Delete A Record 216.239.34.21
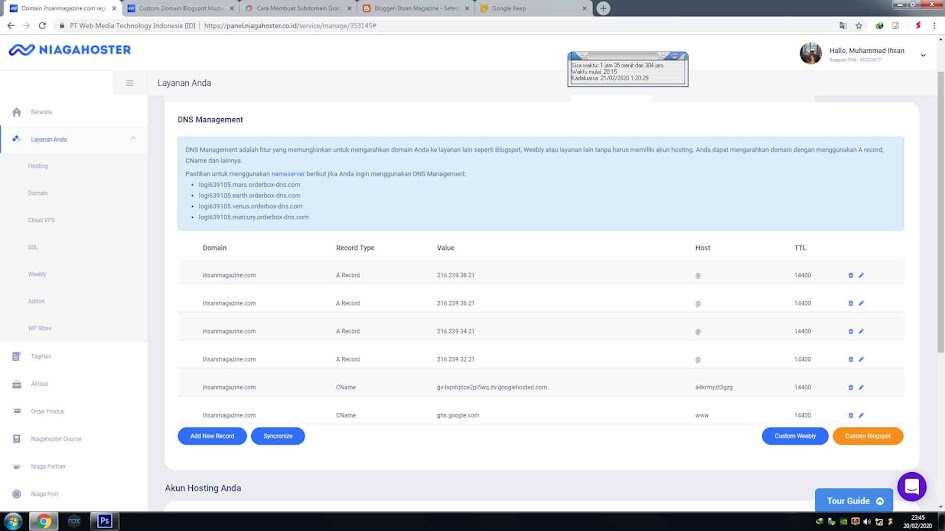The image size is (945, 531). click(850, 331)
